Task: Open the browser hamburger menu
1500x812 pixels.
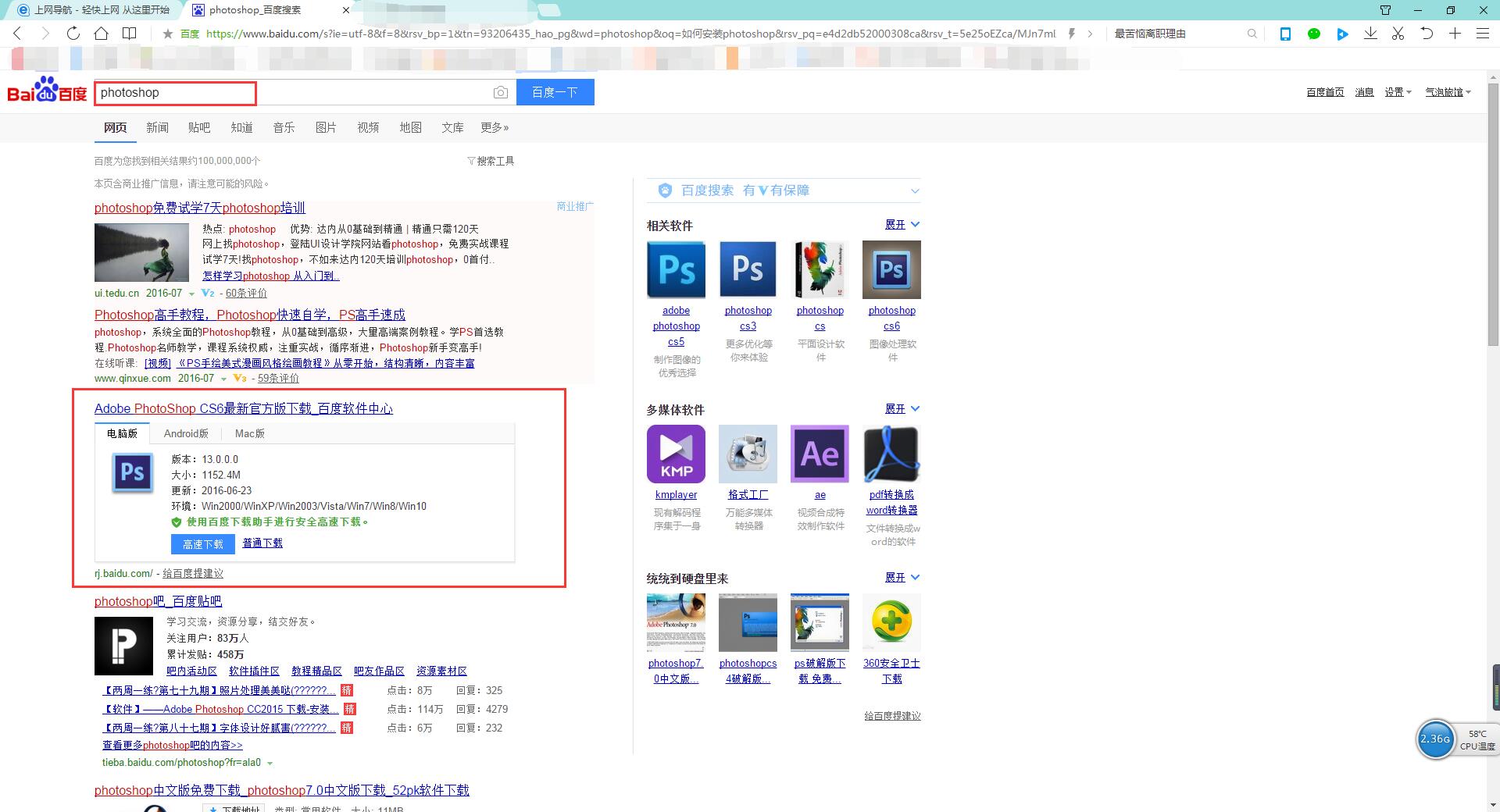Action: tap(1482, 34)
